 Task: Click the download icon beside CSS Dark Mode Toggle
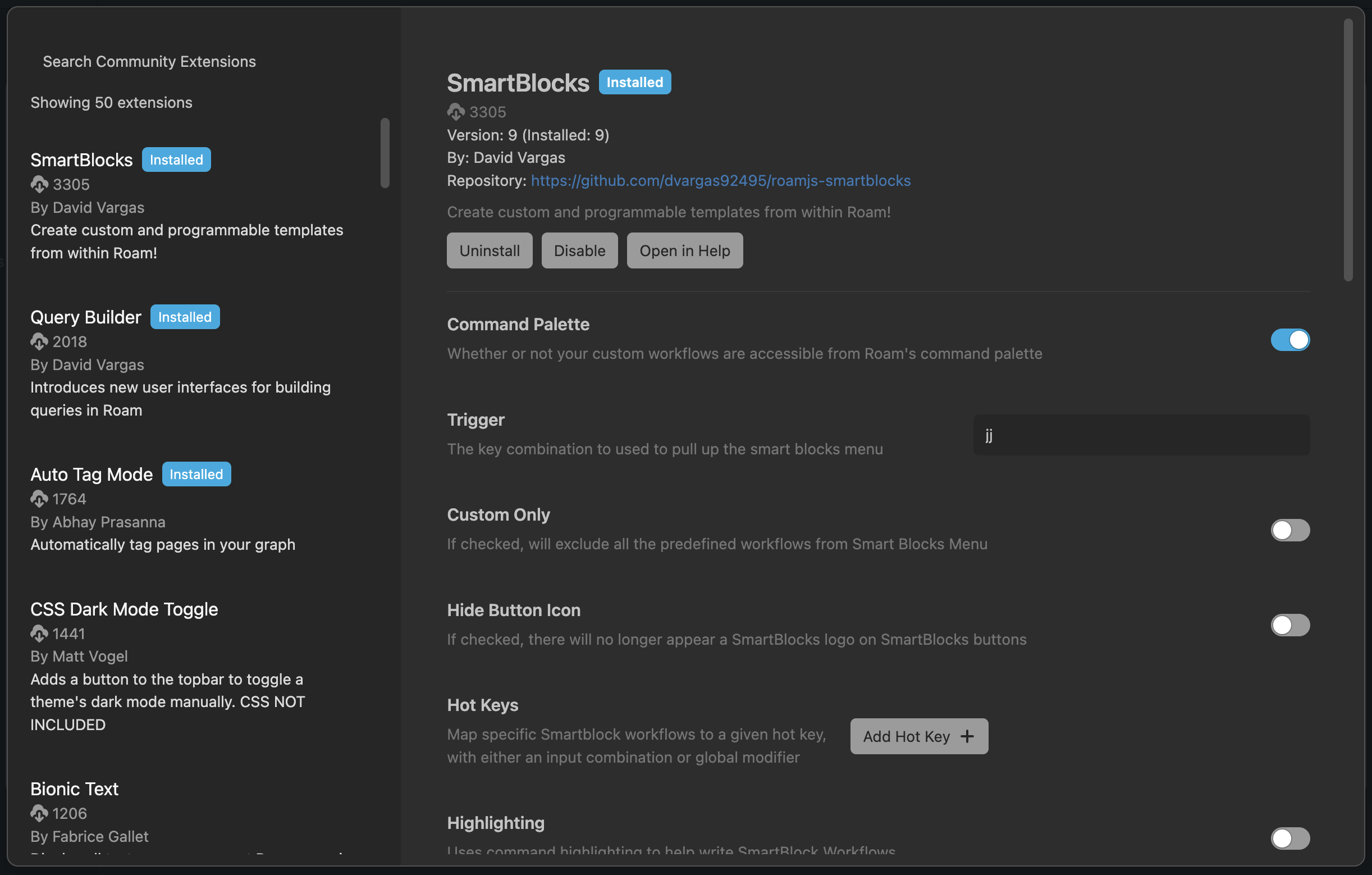[x=39, y=634]
